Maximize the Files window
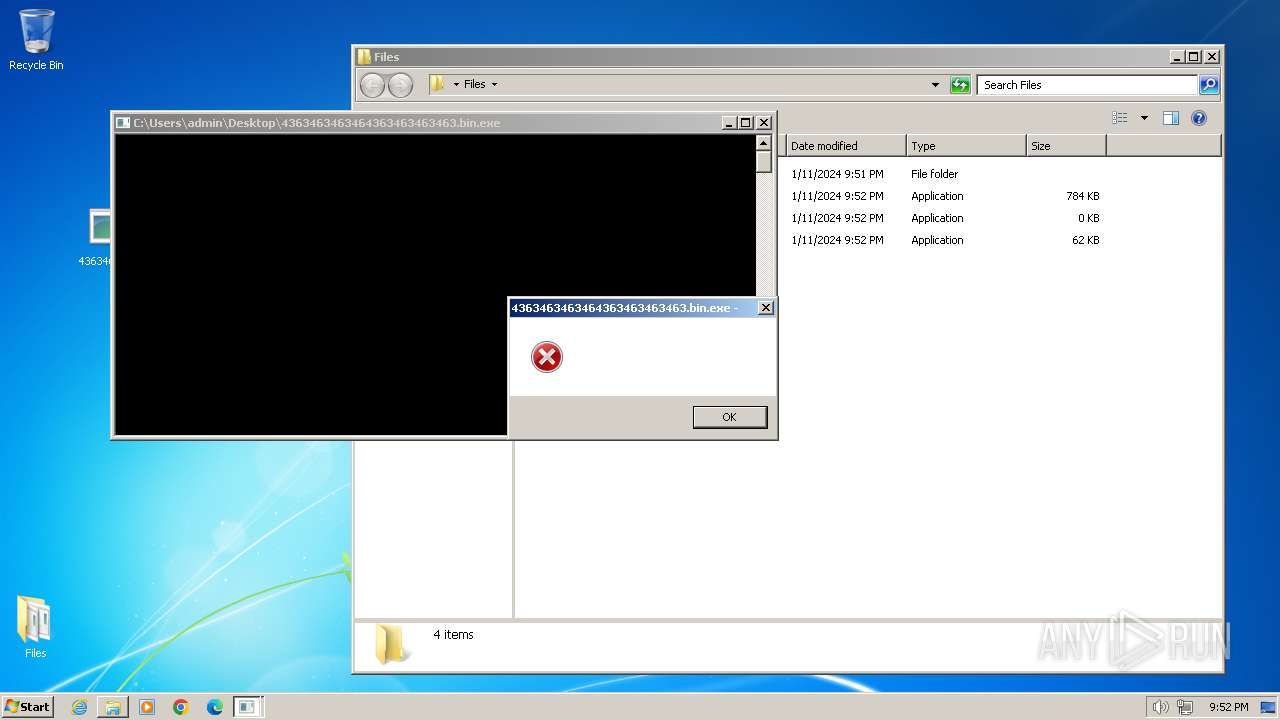Image resolution: width=1280 pixels, height=720 pixels. pos(1194,57)
